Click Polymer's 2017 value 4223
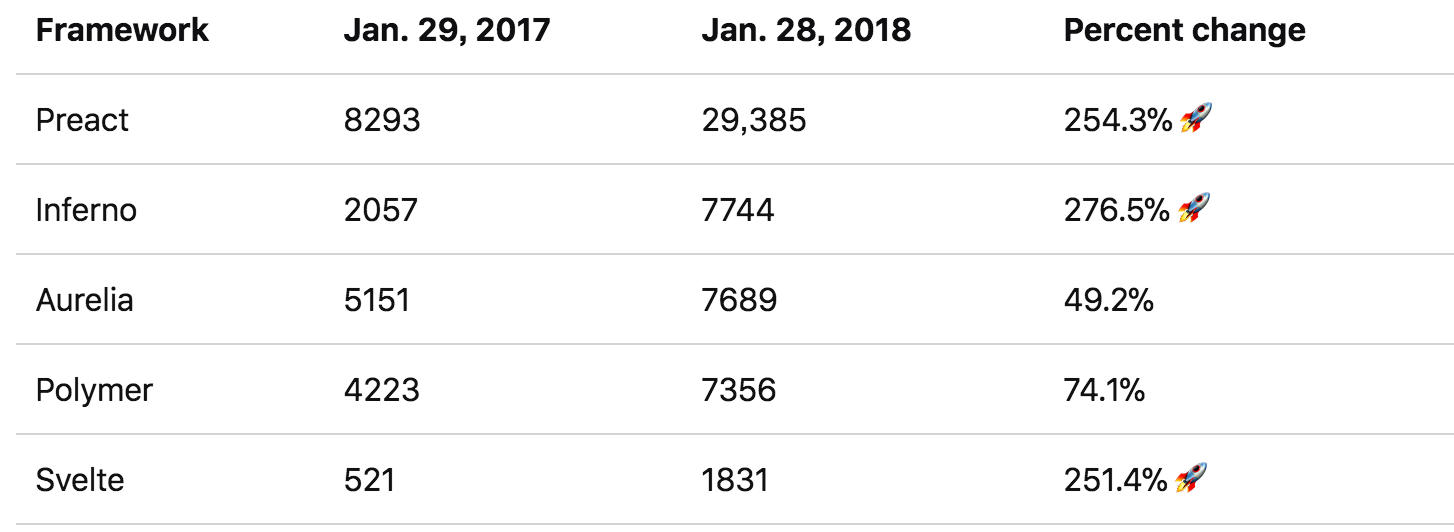The height and width of the screenshot is (532, 1454). [381, 390]
